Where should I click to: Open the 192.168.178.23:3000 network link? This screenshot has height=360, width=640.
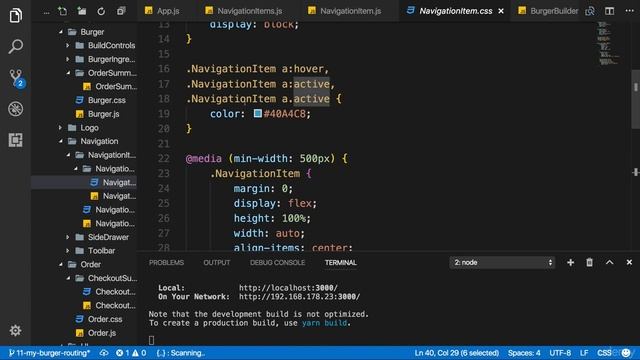[x=300, y=297]
